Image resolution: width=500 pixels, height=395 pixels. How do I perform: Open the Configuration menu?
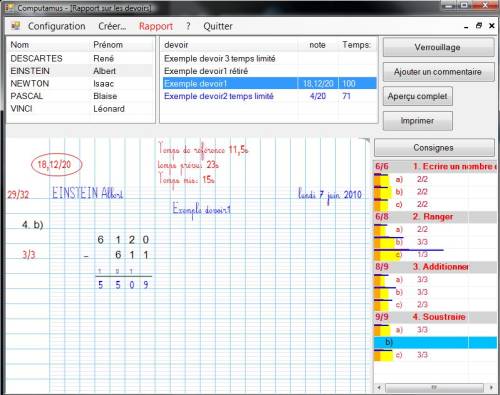click(x=57, y=26)
